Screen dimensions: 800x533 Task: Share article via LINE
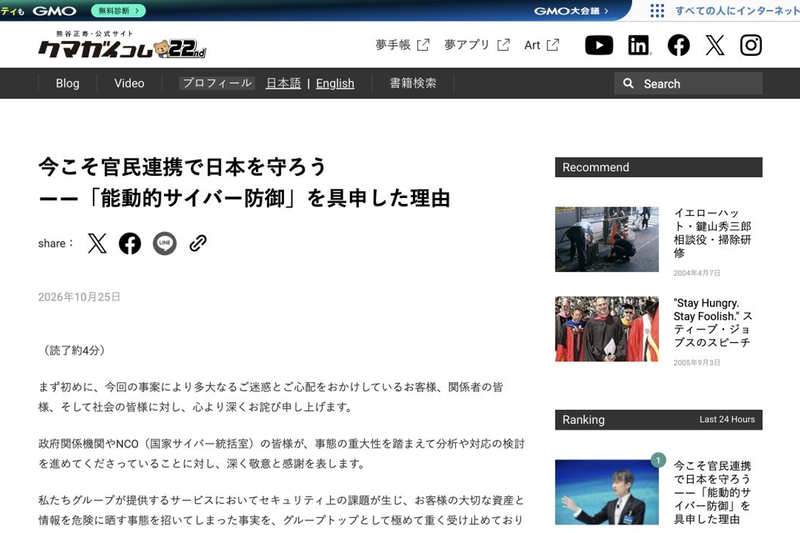pyautogui.click(x=164, y=243)
